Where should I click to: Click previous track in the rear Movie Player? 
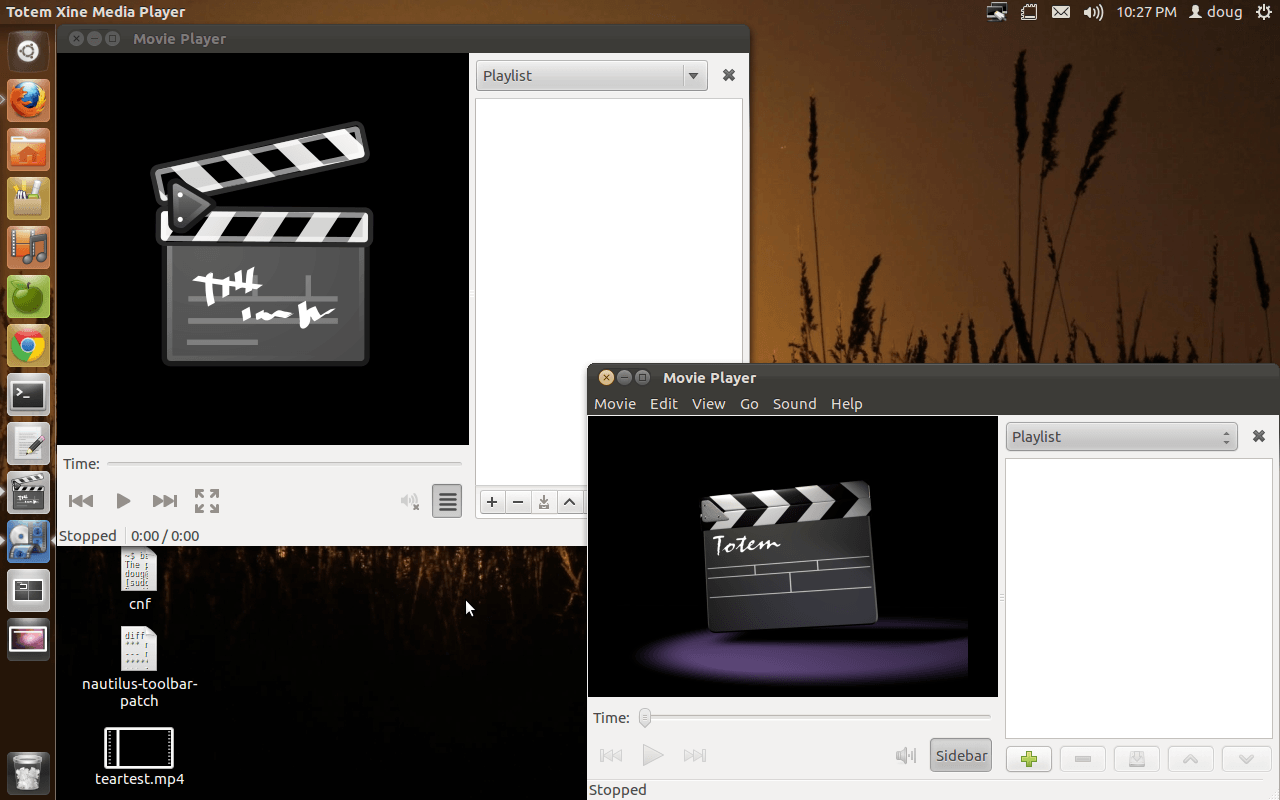pyautogui.click(x=81, y=501)
